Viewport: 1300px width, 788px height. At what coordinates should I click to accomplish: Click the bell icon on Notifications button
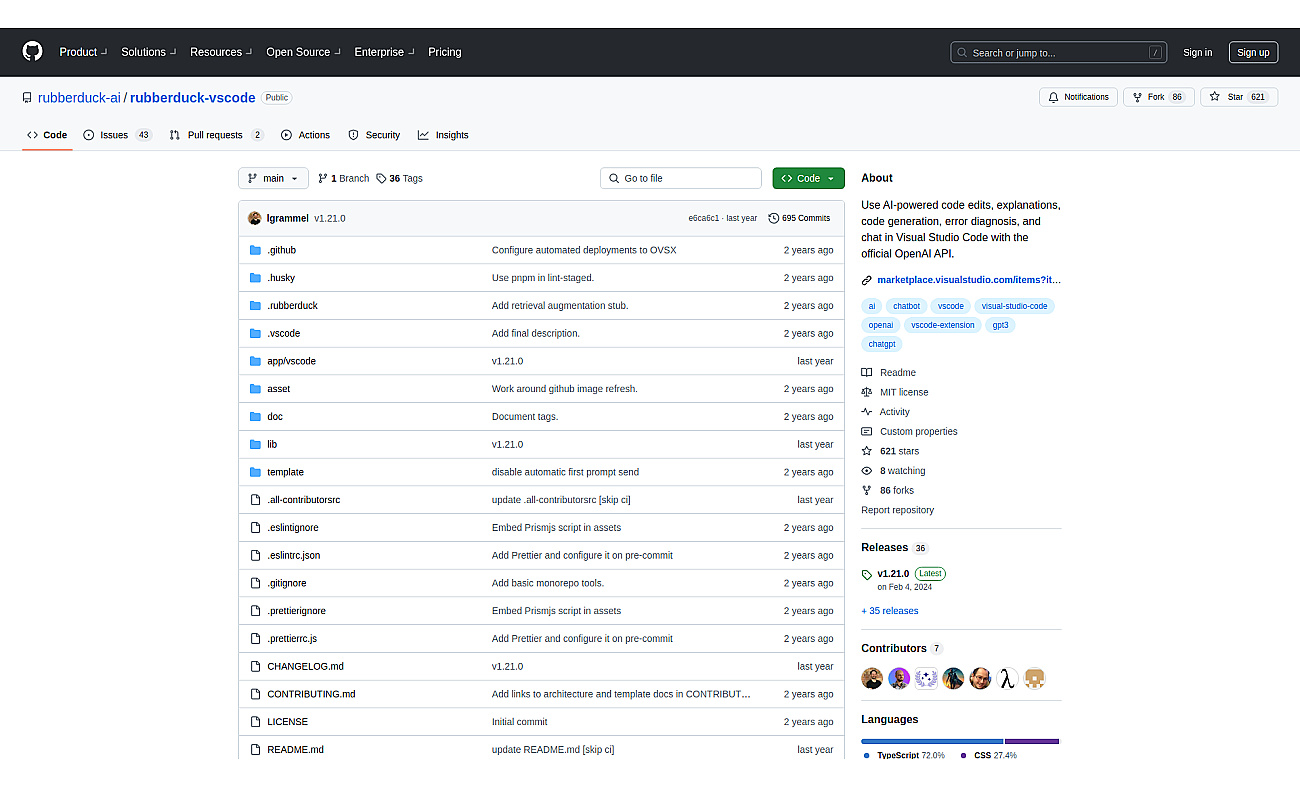(1054, 97)
